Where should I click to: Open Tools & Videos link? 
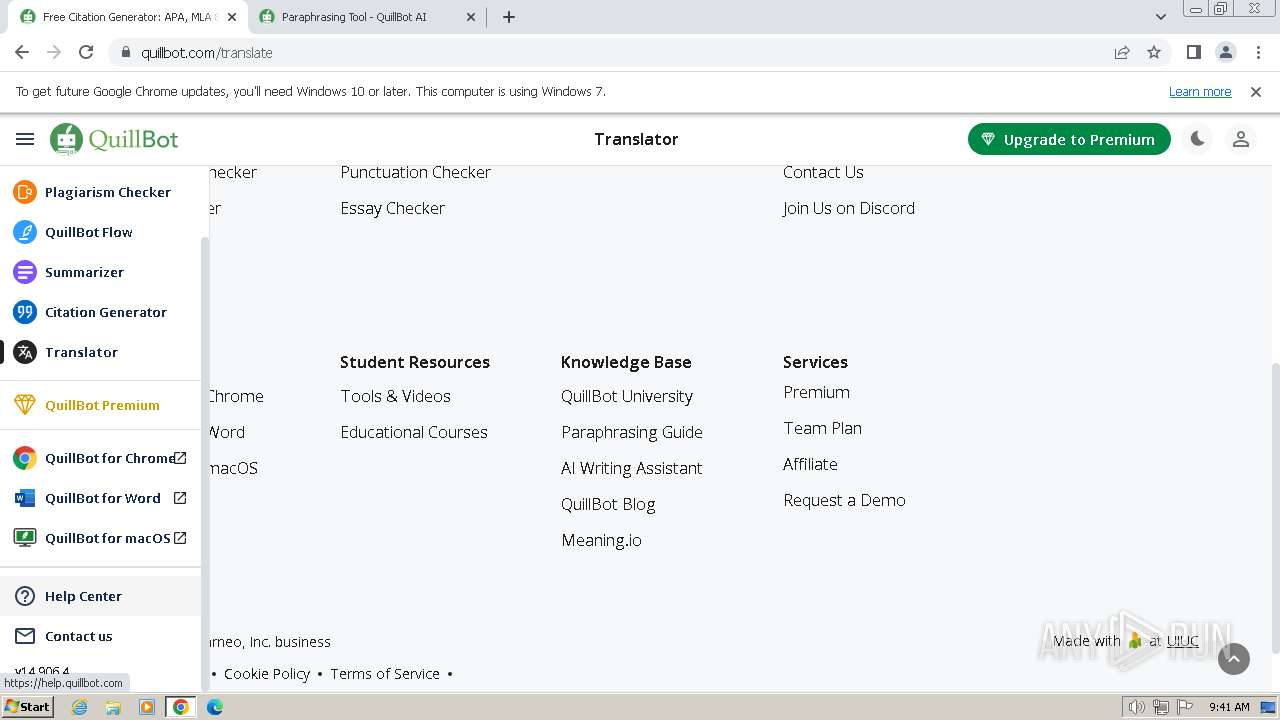395,396
